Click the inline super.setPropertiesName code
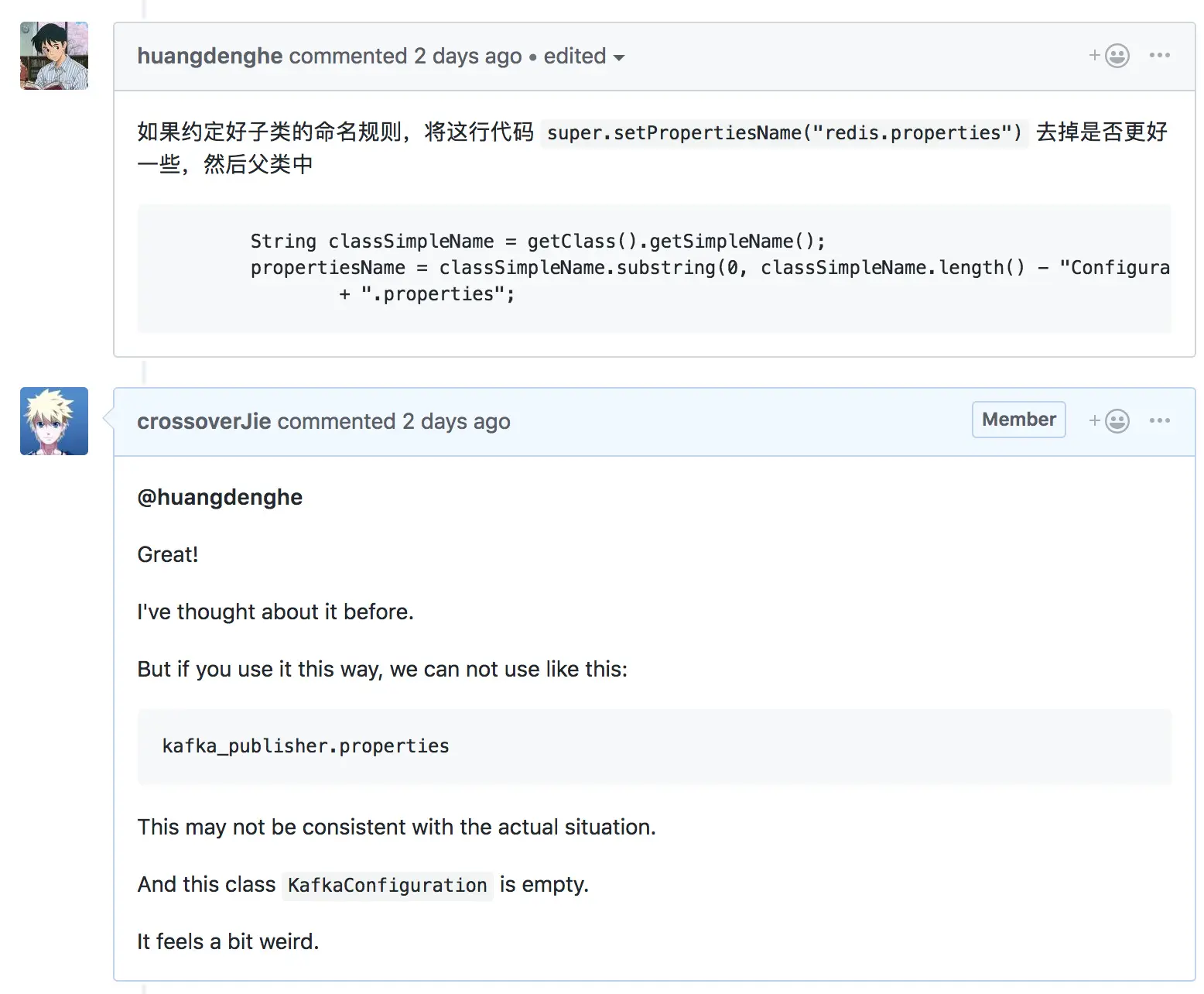 [x=784, y=133]
